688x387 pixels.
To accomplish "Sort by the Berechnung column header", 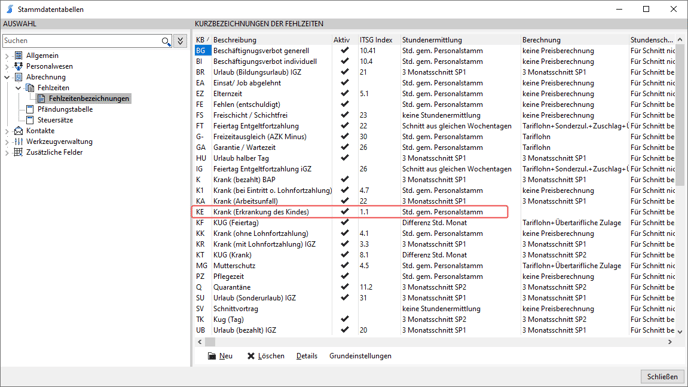I will pyautogui.click(x=574, y=40).
